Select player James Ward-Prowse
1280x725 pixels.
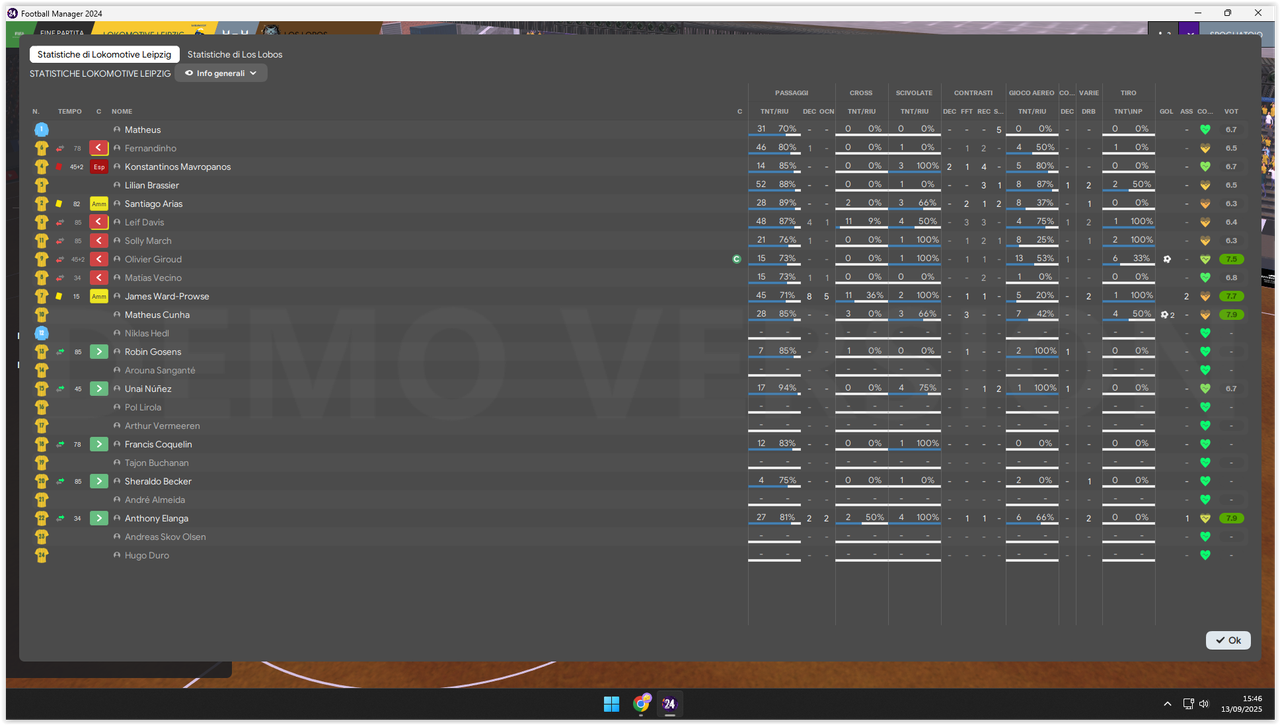167,296
